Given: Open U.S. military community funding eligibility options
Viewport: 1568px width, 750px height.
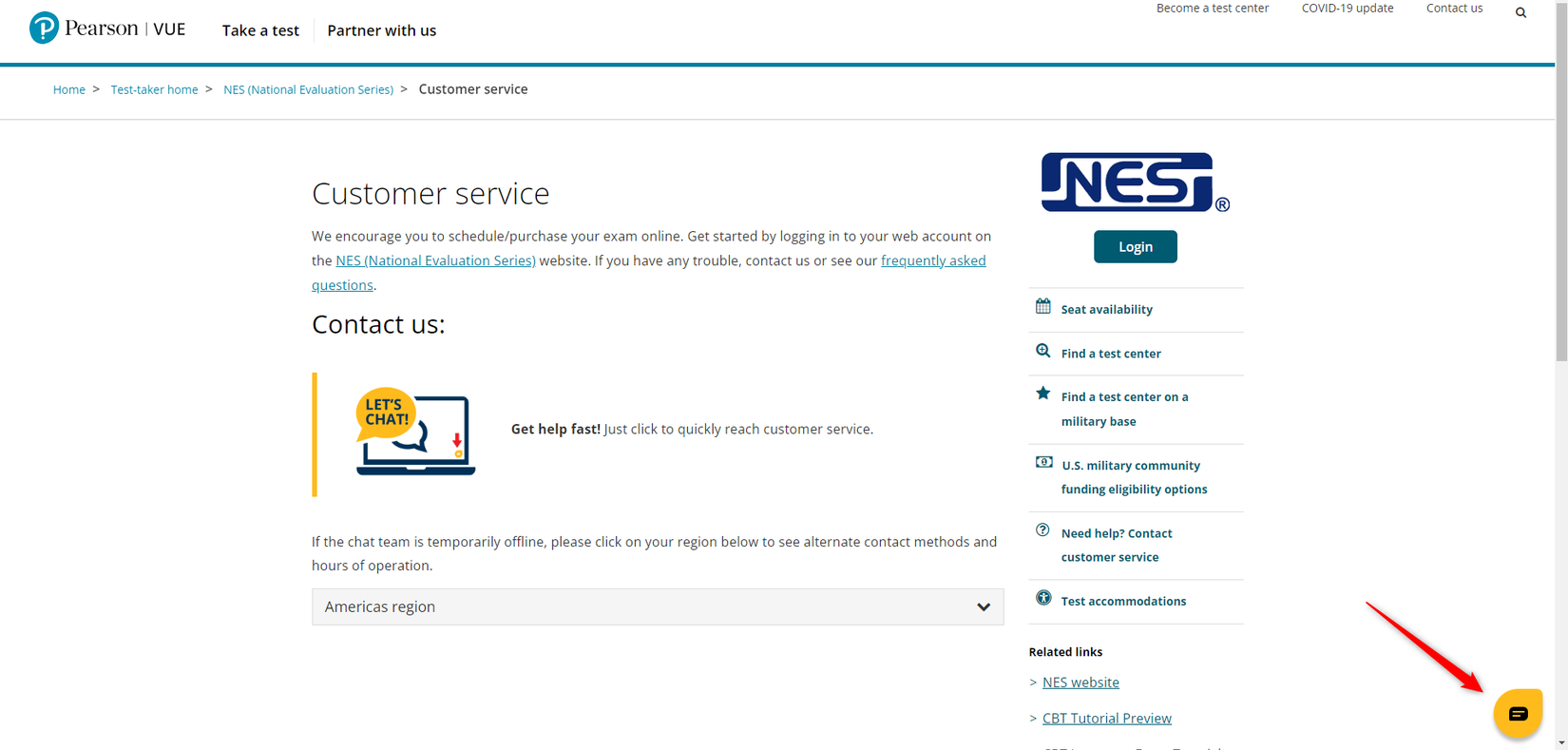Looking at the screenshot, I should (1134, 477).
